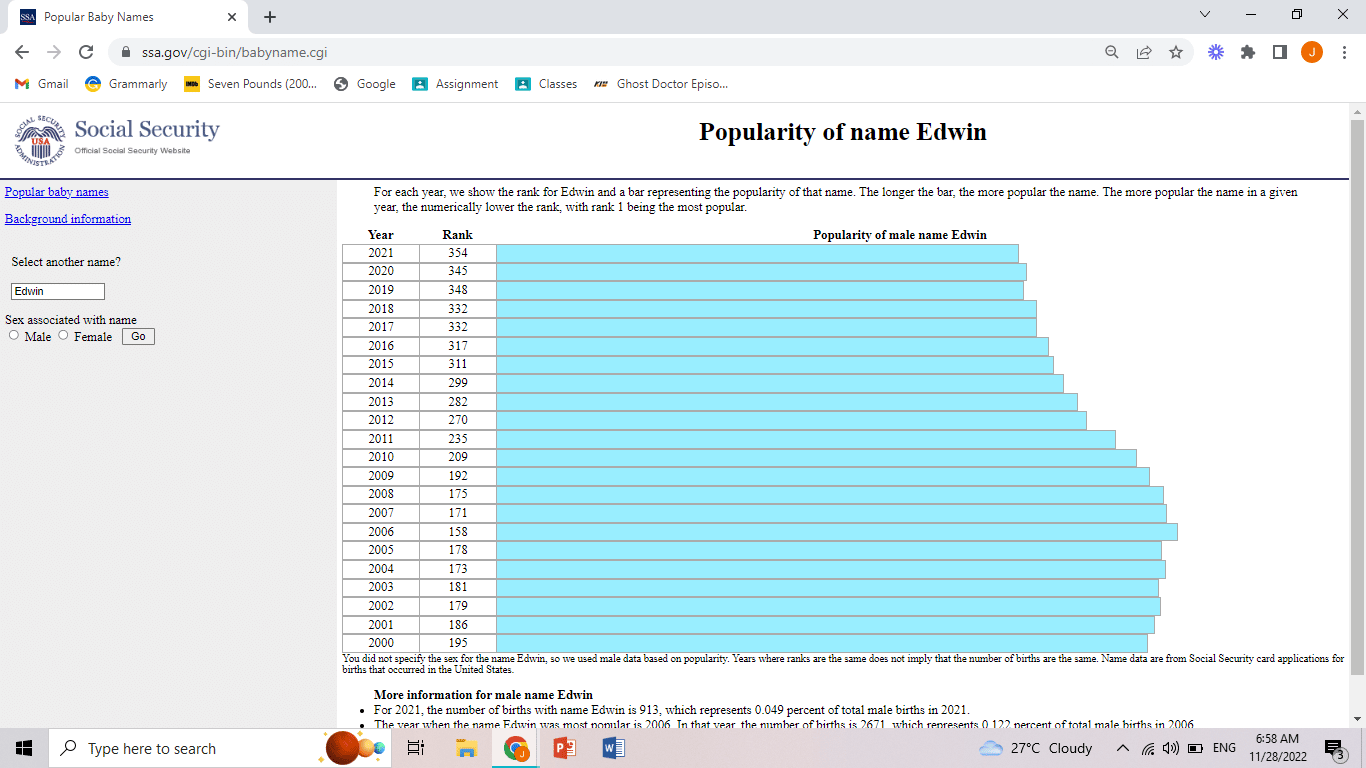
Task: Open the Grammarly bookmark
Action: click(x=127, y=84)
